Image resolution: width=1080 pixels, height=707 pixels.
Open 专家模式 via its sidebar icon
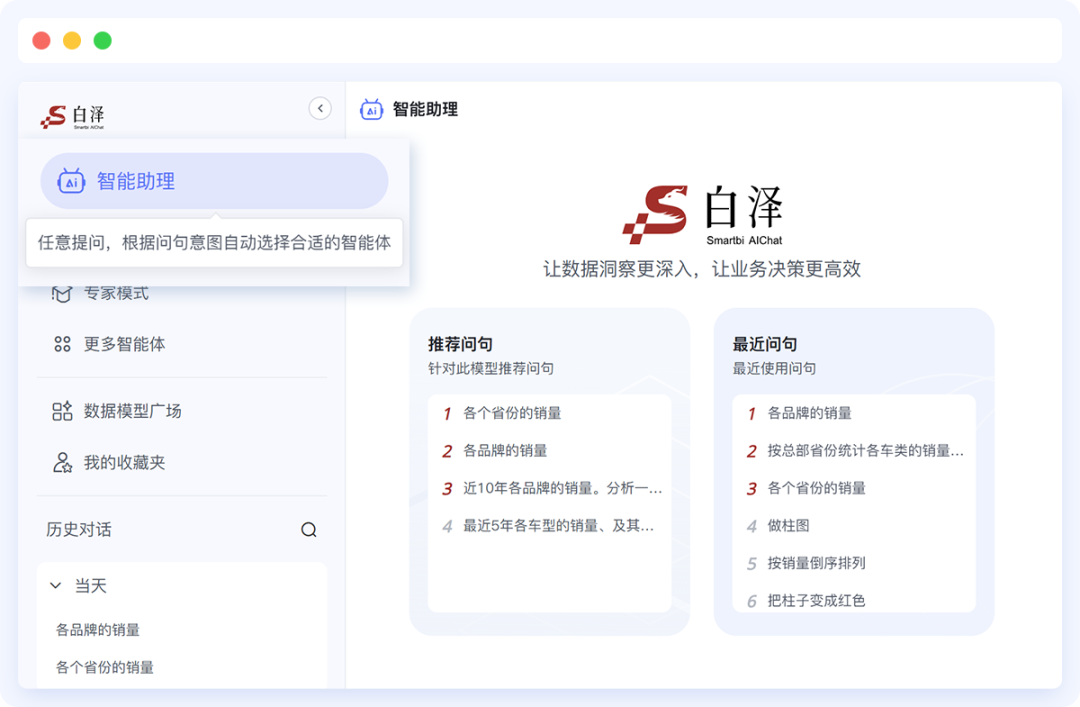[x=62, y=292]
